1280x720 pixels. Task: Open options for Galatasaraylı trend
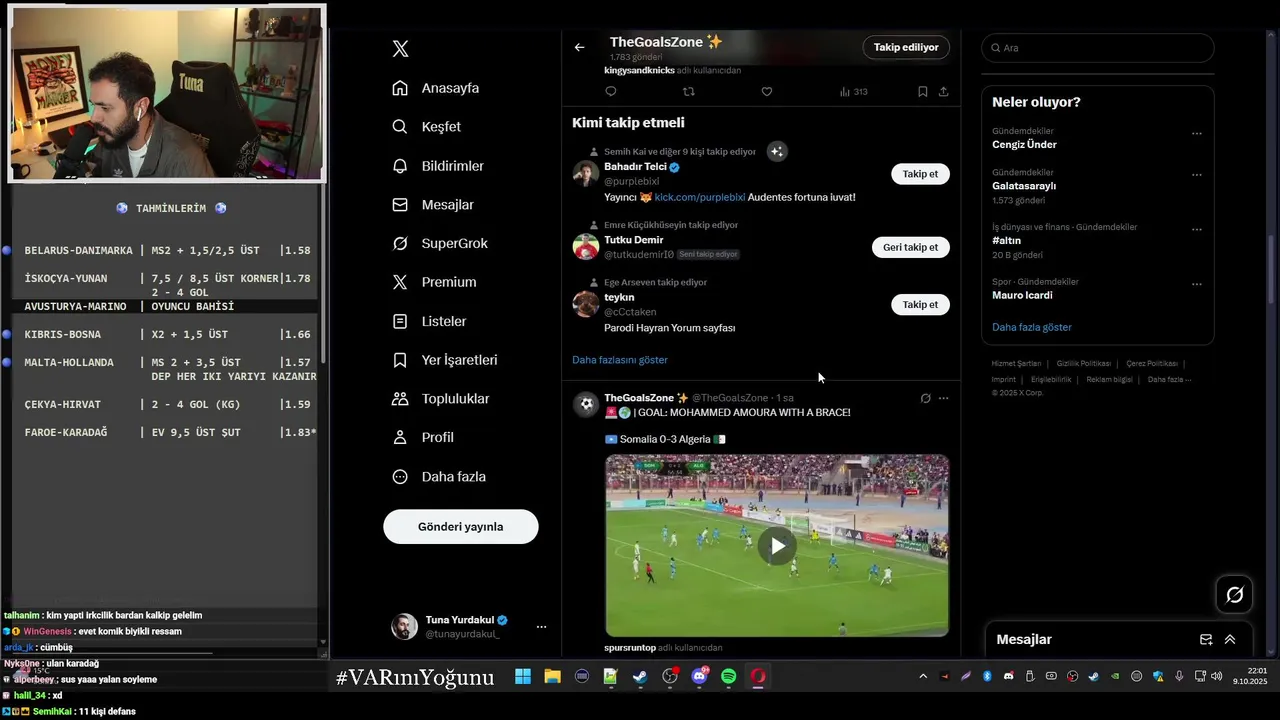point(1196,175)
